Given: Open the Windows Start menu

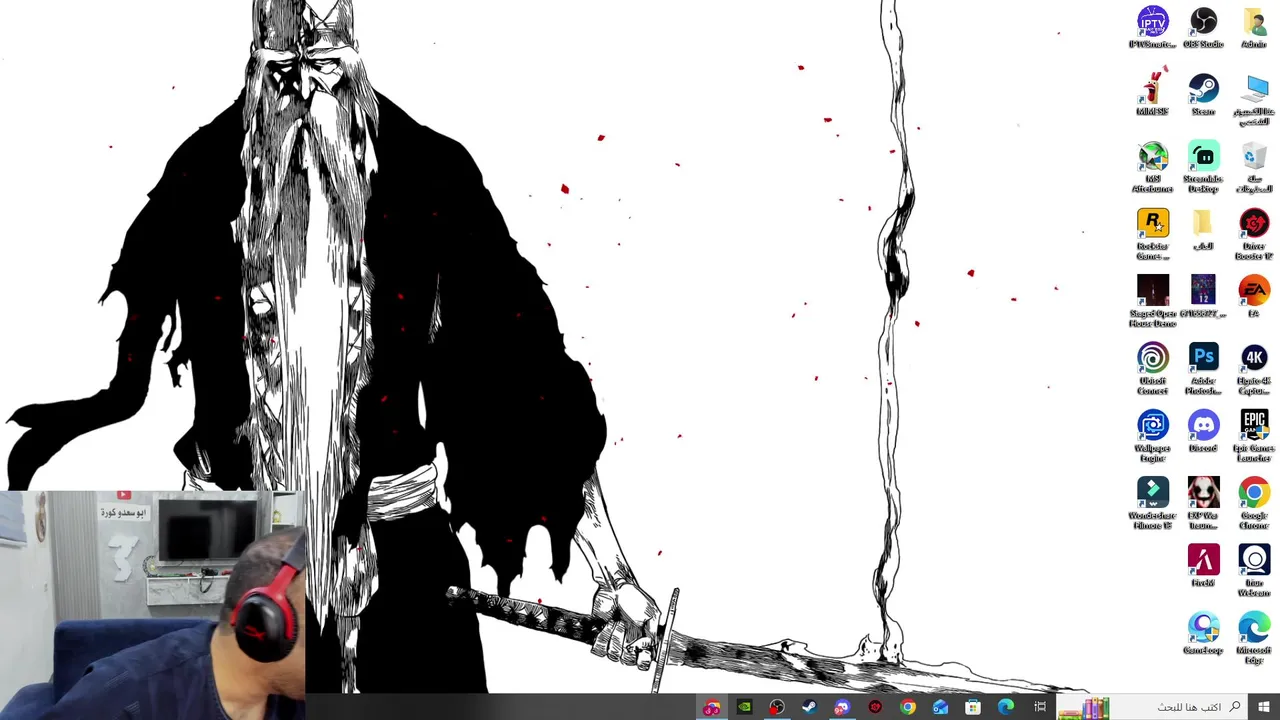Looking at the screenshot, I should click(1264, 707).
